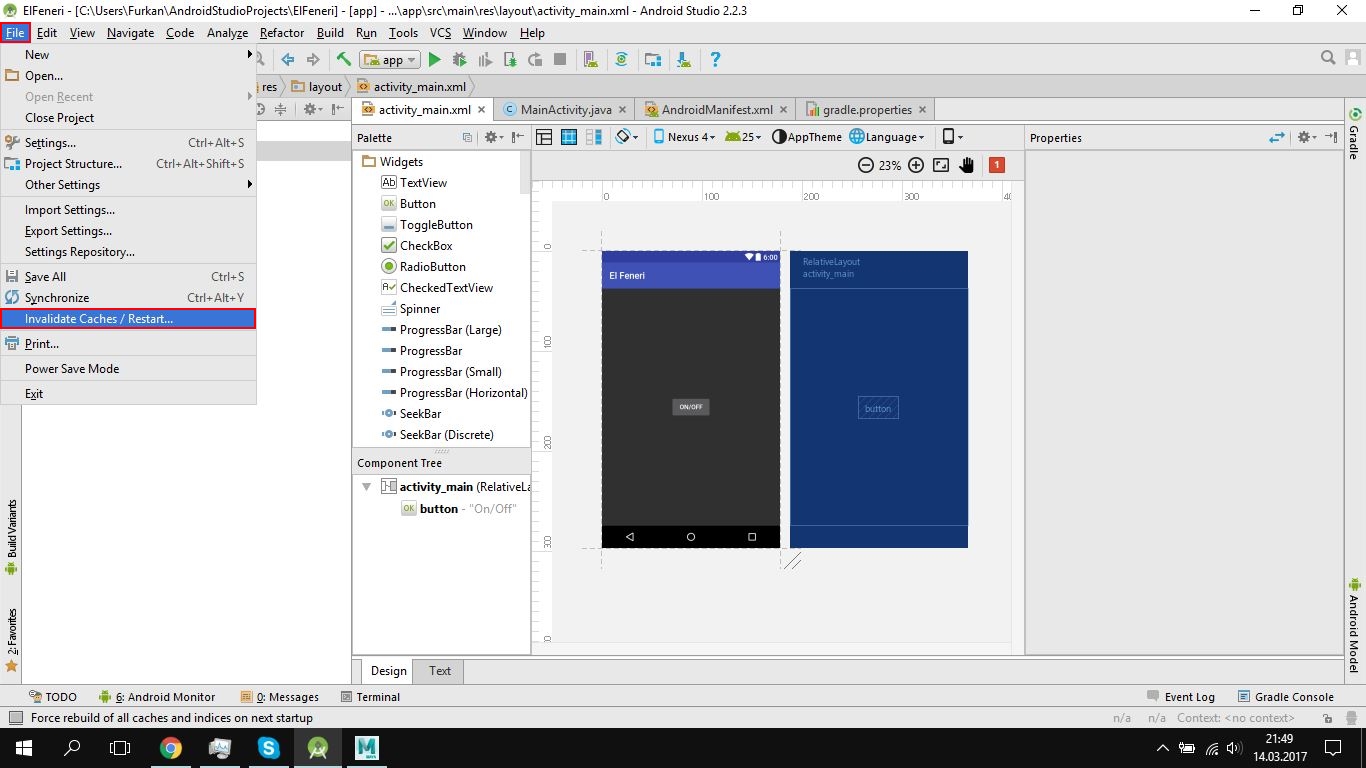Viewport: 1366px width, 768px height.
Task: Open the Skype taskbar icon
Action: coord(268,747)
